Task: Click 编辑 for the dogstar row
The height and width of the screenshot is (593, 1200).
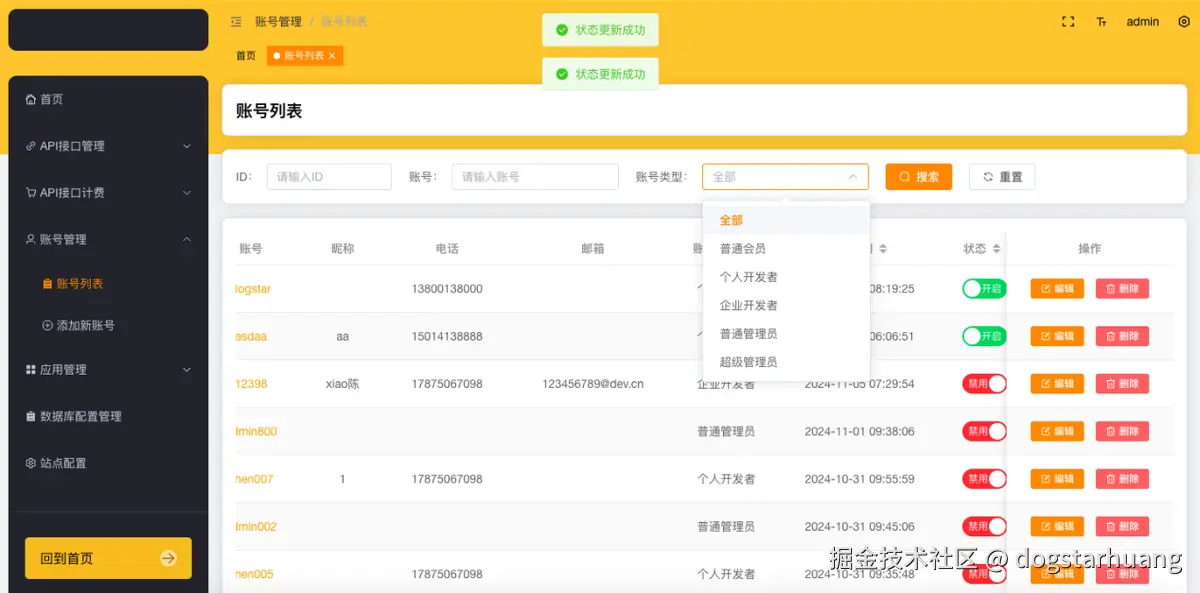Action: [x=1057, y=289]
